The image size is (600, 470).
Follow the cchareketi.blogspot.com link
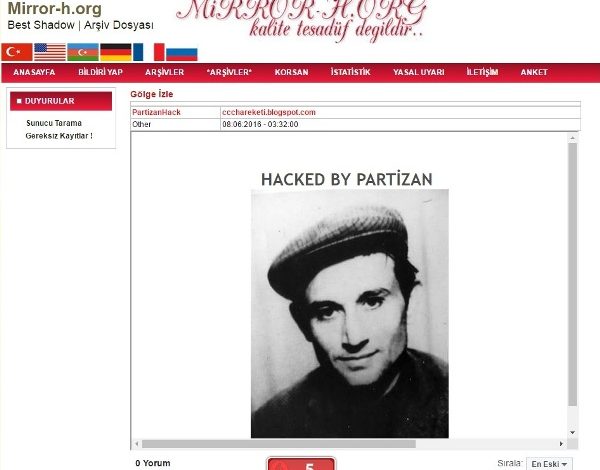click(x=269, y=112)
